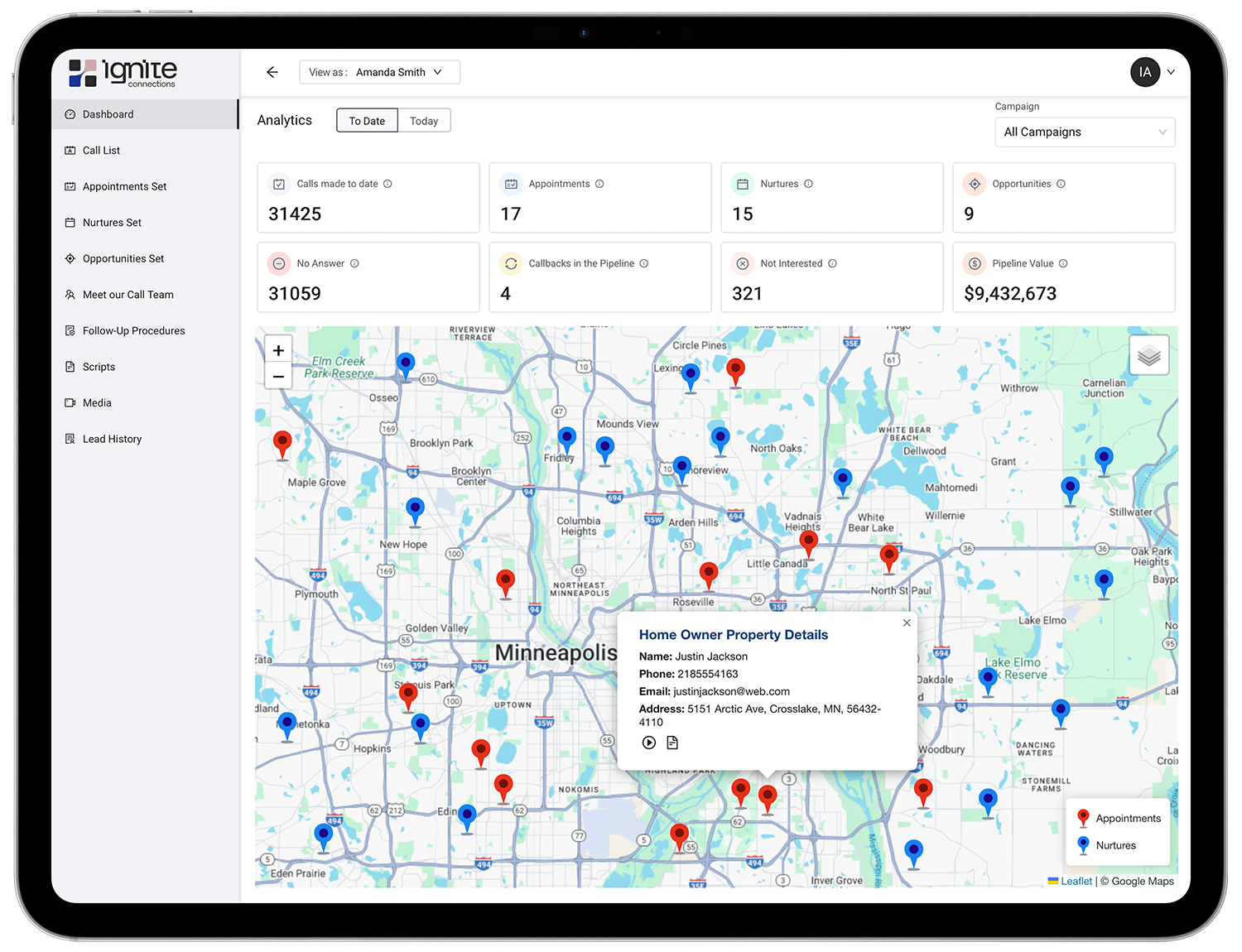This screenshot has height=952, width=1242.
Task: Open Dashboard in the sidebar
Action: (x=145, y=114)
